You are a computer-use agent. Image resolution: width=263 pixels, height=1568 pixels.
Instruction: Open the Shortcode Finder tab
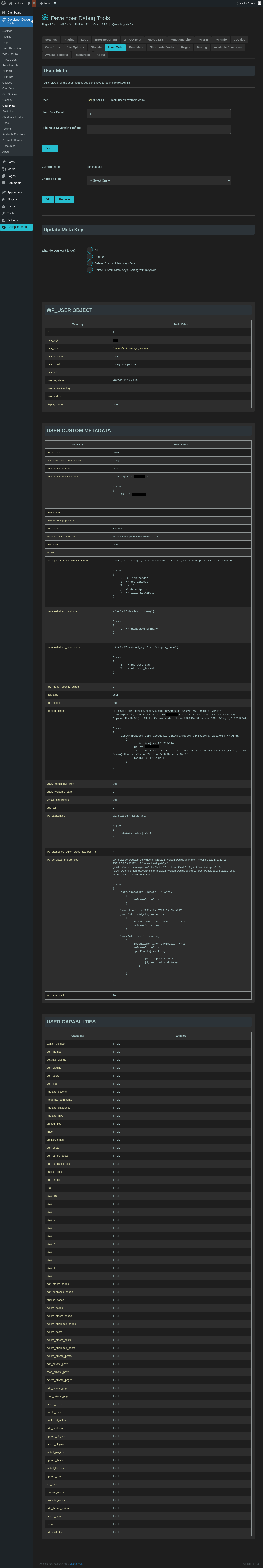[162, 47]
